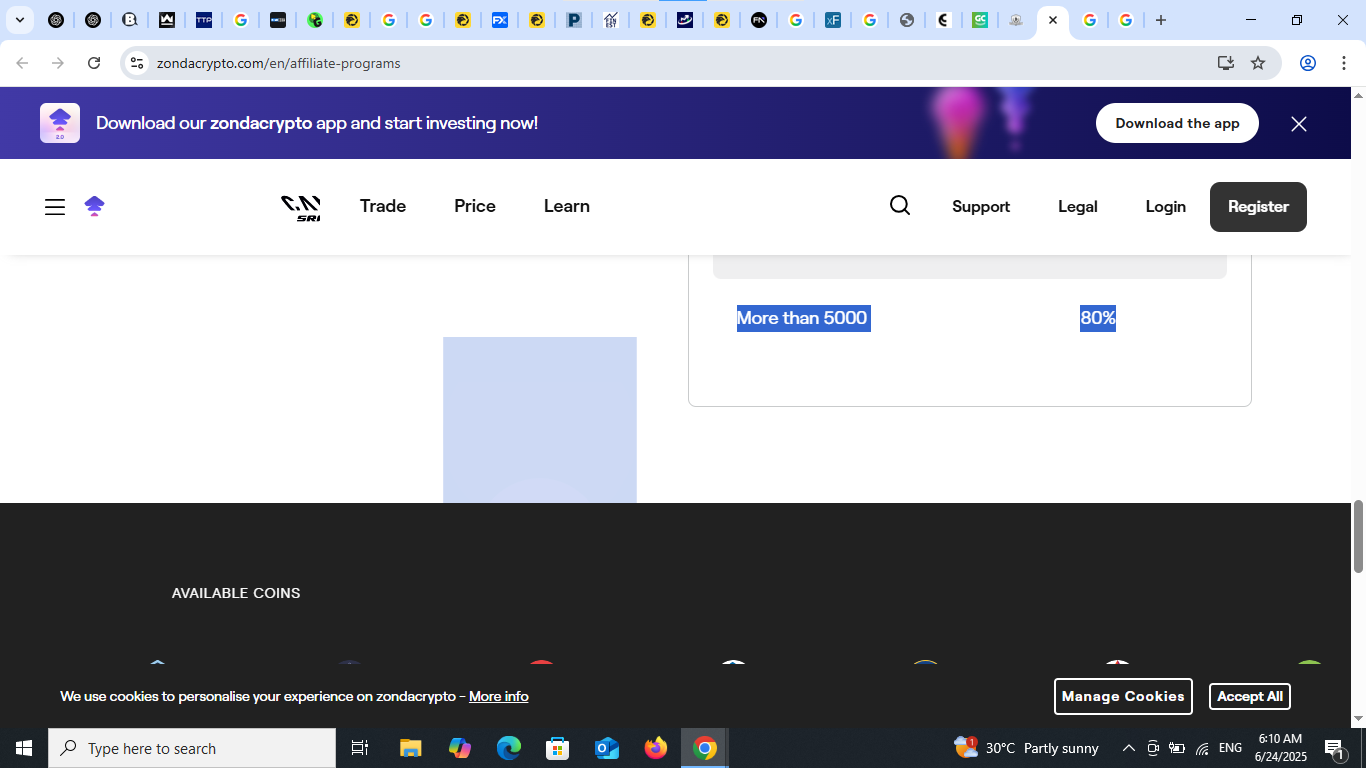Open the notification center

(x=1335, y=748)
